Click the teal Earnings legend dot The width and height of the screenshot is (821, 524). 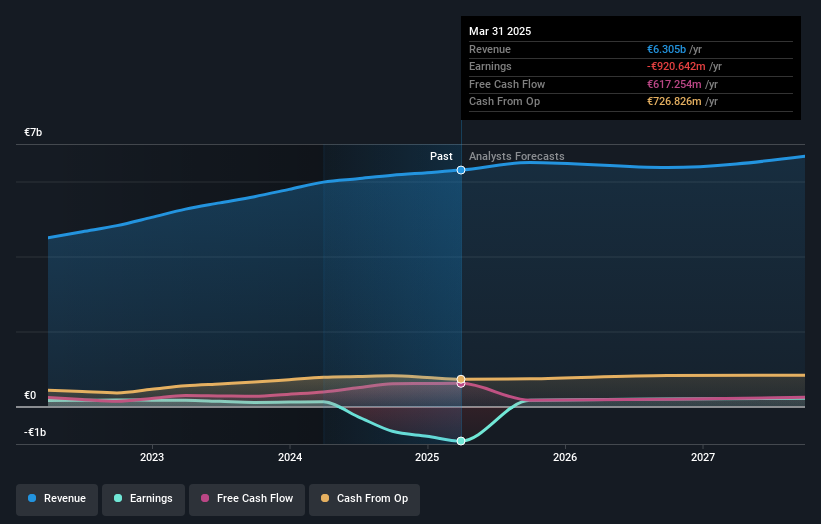[x=118, y=498]
